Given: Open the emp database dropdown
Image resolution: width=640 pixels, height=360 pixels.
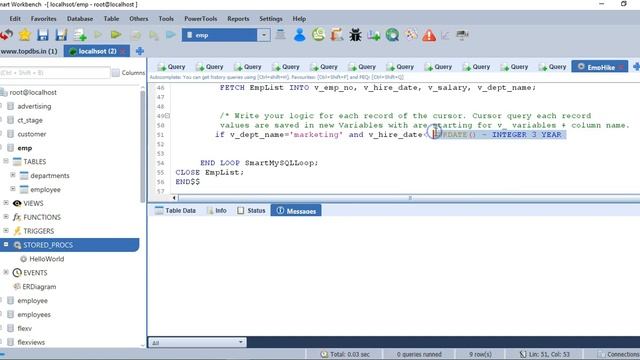Looking at the screenshot, I should (x=264, y=35).
